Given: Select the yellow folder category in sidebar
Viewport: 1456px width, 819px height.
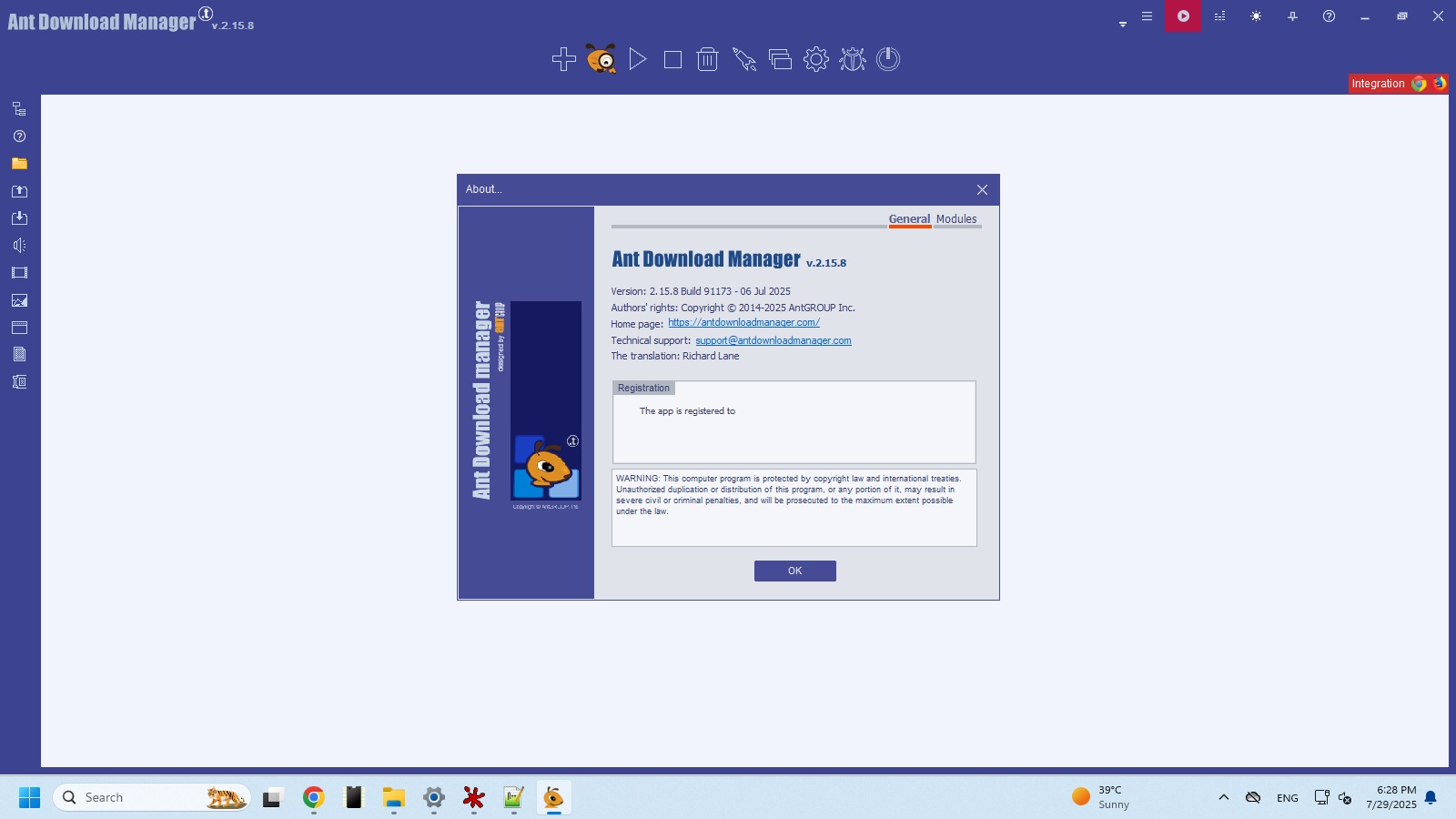Looking at the screenshot, I should point(19,164).
